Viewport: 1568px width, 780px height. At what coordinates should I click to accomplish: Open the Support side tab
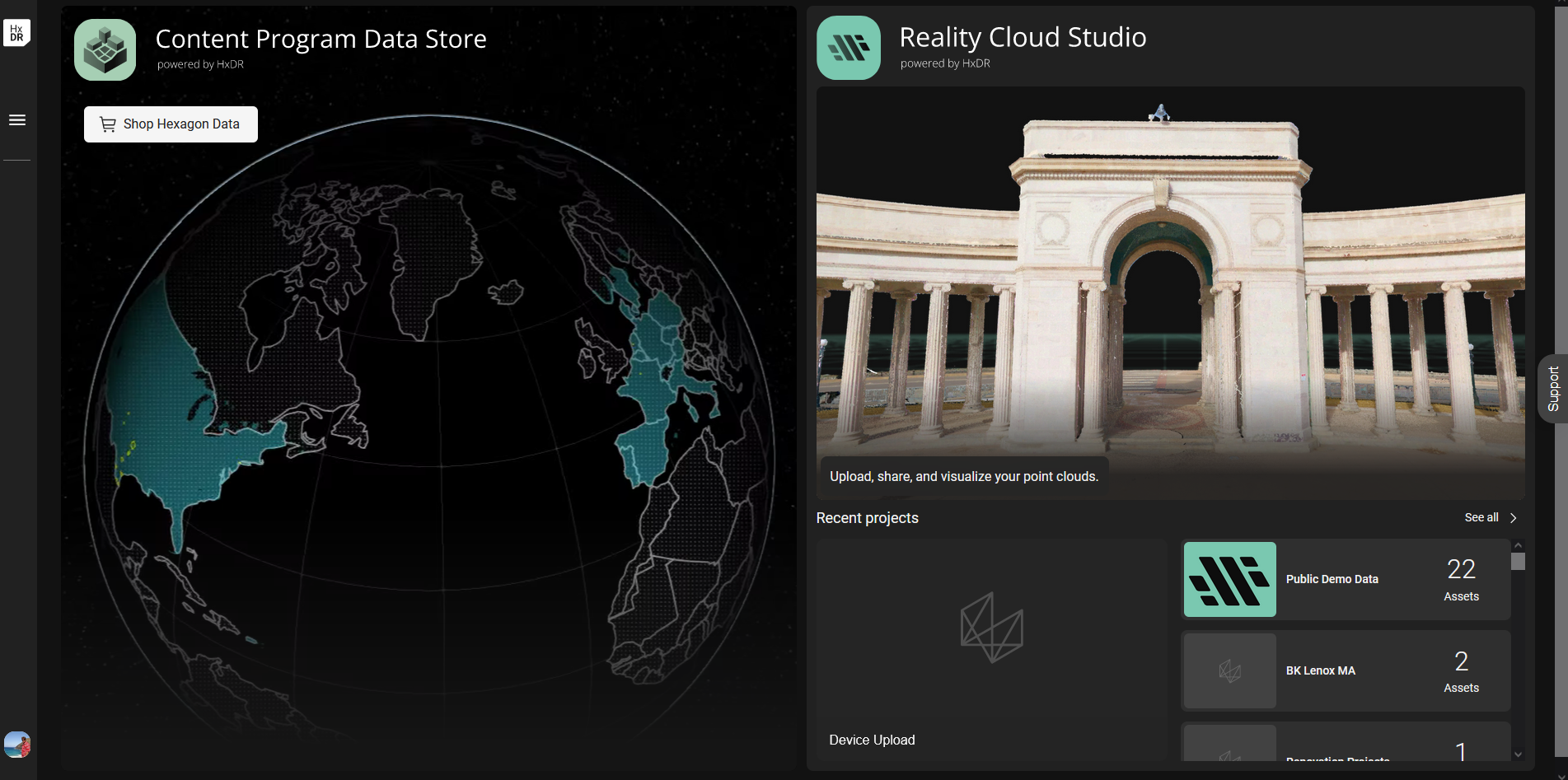point(1553,389)
